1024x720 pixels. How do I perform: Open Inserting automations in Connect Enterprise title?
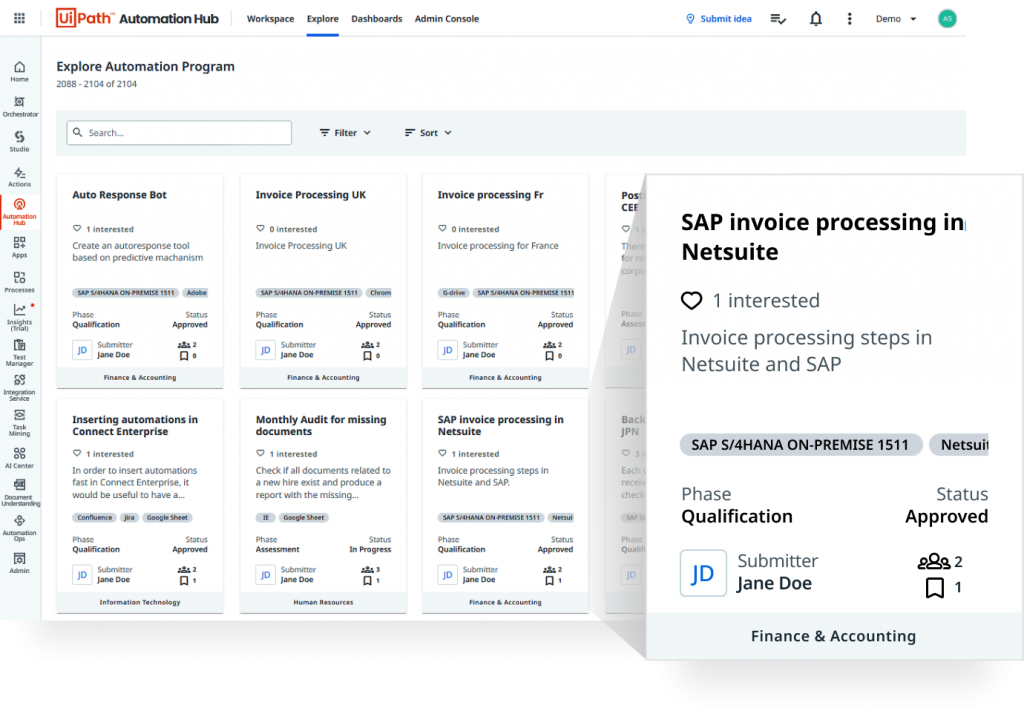click(135, 425)
